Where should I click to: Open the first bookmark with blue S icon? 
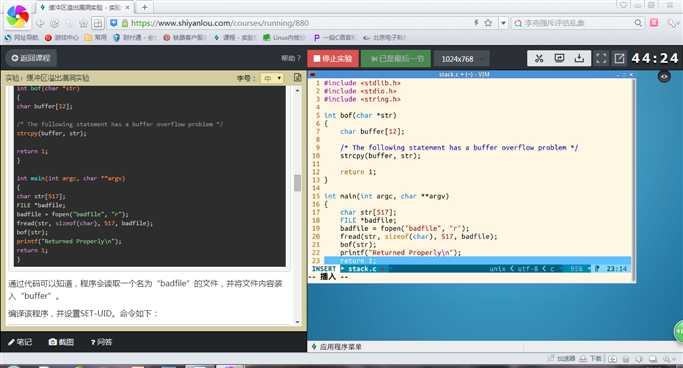(21, 37)
